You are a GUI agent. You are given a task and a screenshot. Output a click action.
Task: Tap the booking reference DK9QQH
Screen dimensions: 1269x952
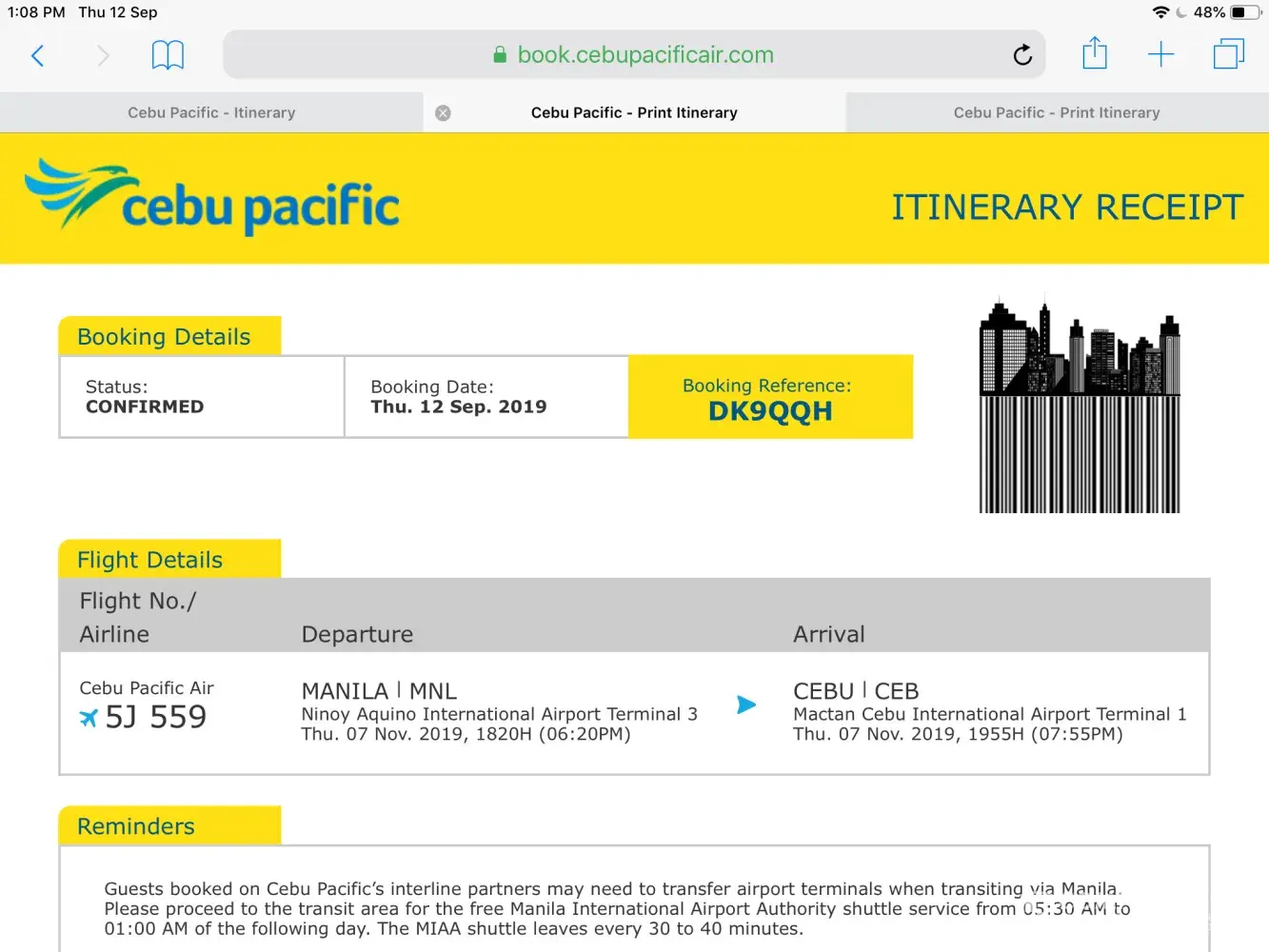point(770,411)
